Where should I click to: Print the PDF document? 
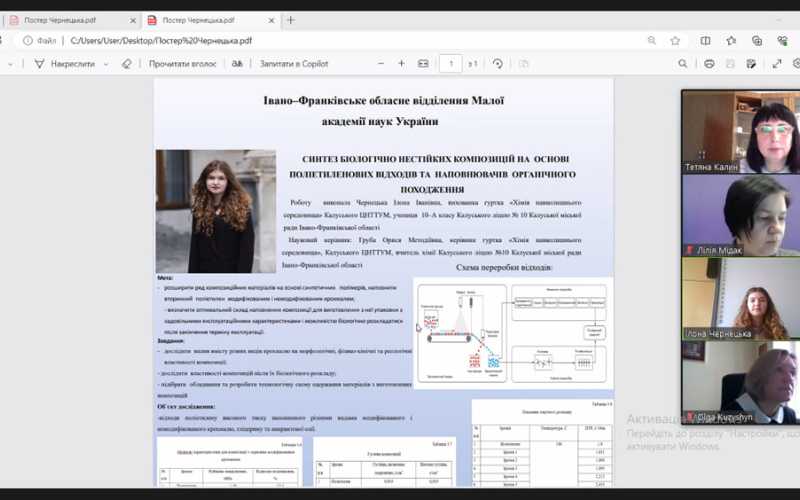(709, 64)
